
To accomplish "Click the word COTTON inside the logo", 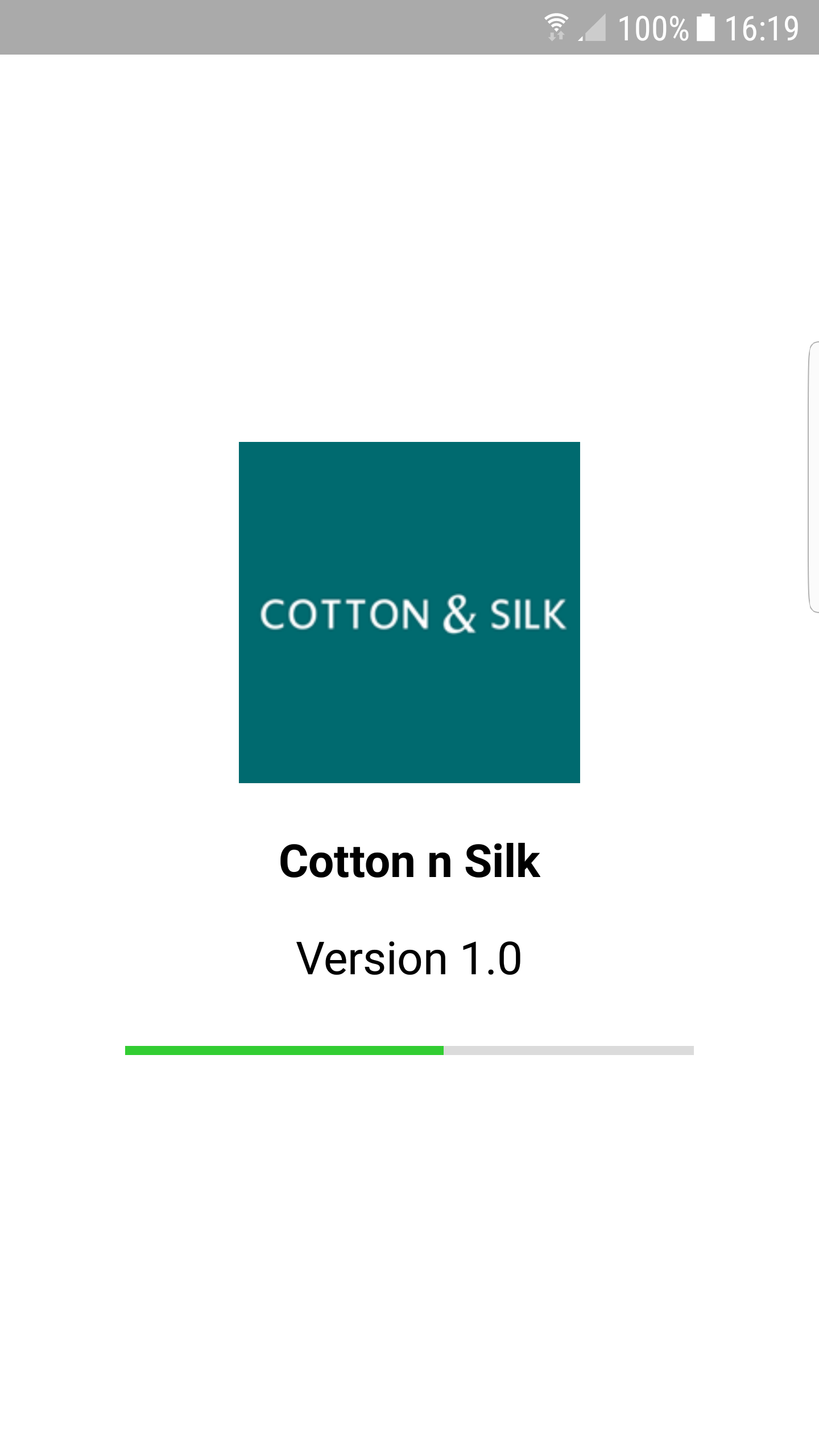I will pos(345,614).
